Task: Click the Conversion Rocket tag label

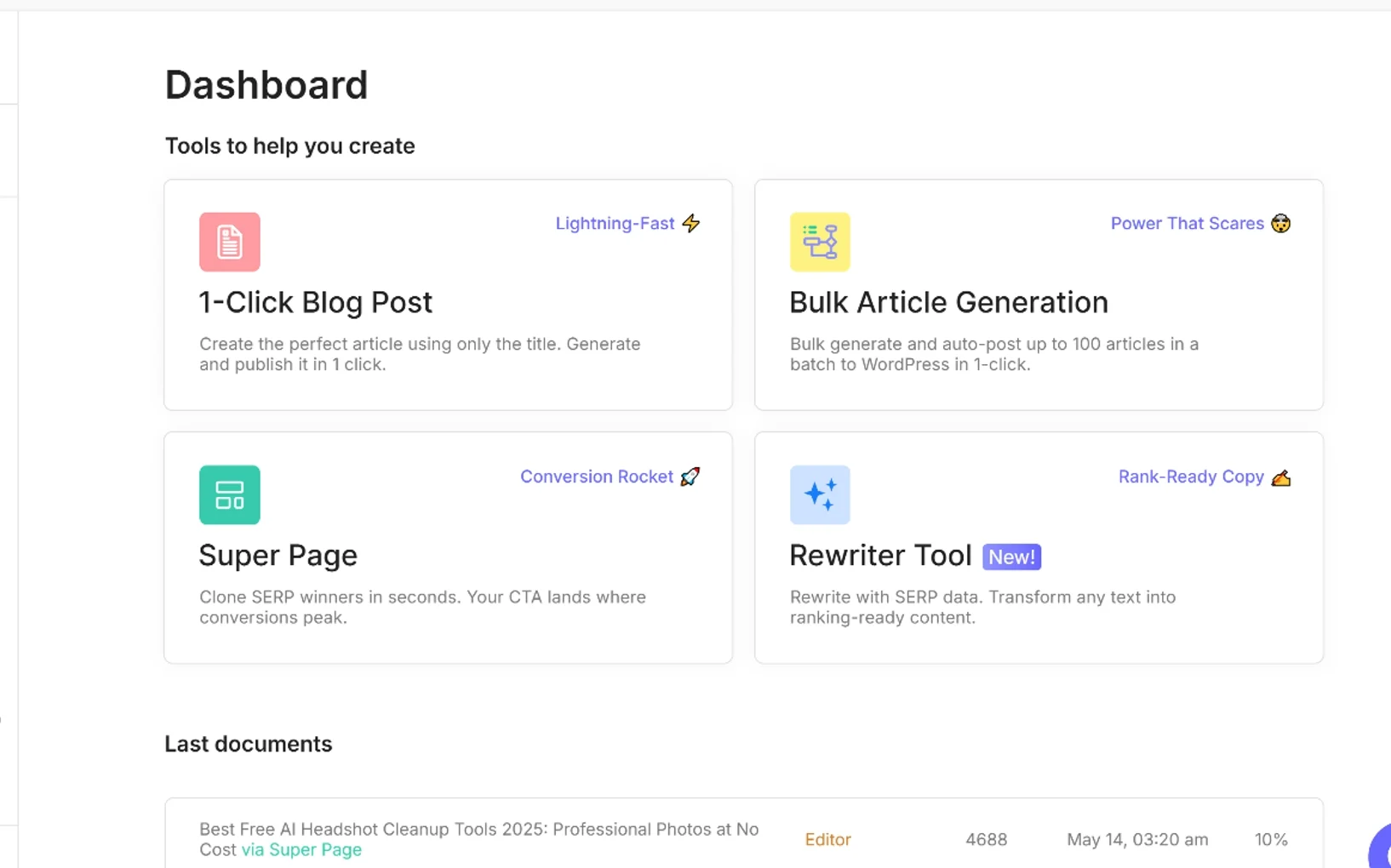Action: coord(597,477)
